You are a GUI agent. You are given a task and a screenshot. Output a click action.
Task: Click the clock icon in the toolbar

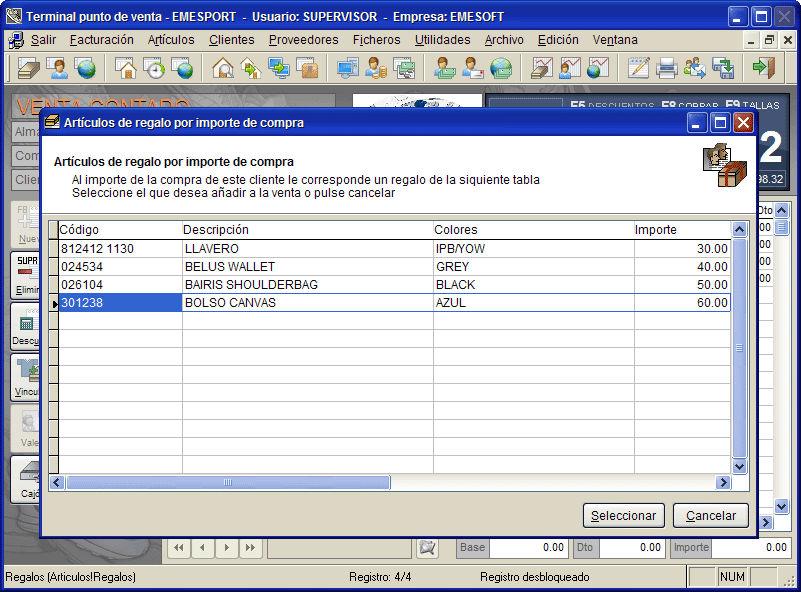[x=154, y=68]
